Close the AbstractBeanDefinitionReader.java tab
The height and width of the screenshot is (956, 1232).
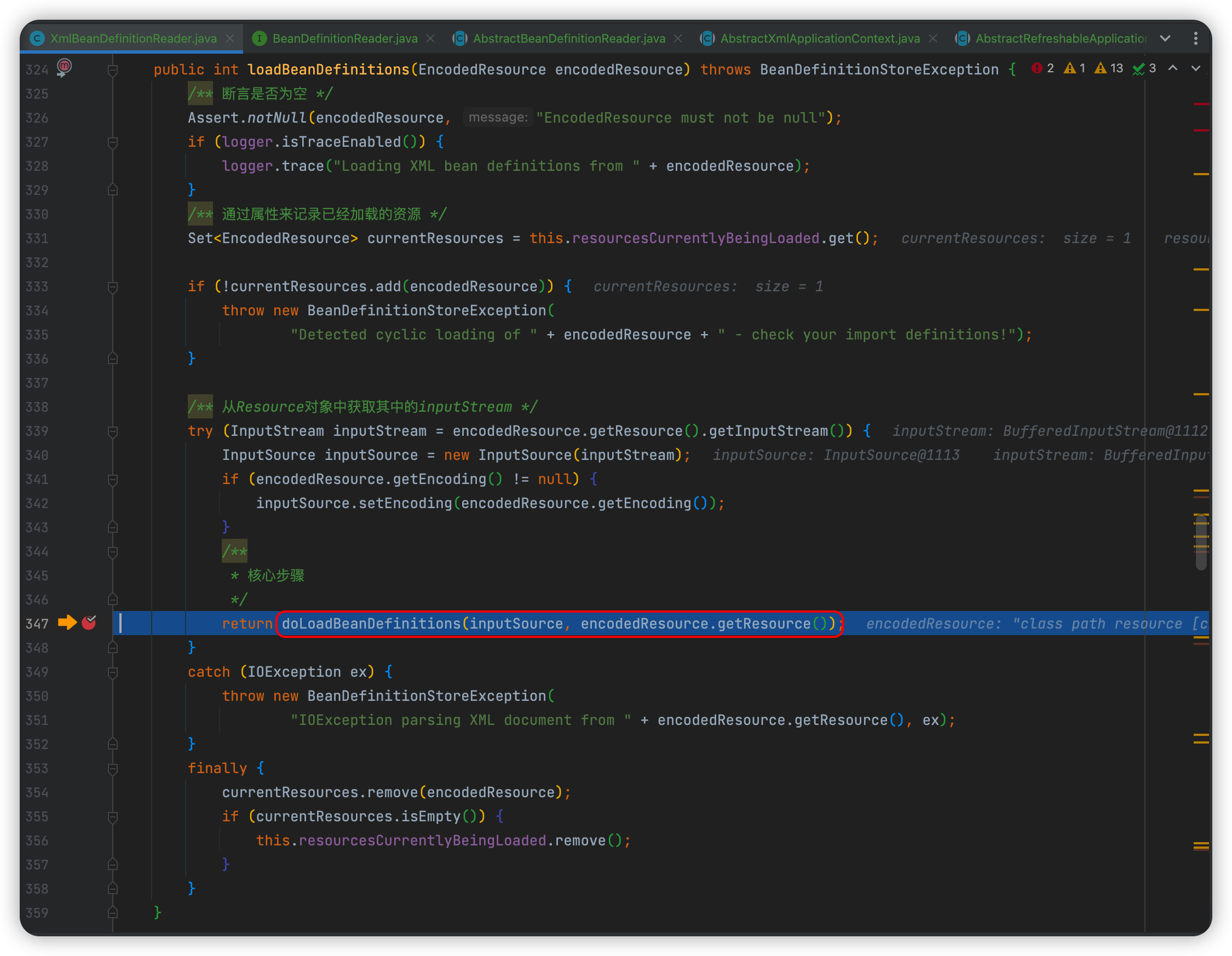tap(678, 38)
